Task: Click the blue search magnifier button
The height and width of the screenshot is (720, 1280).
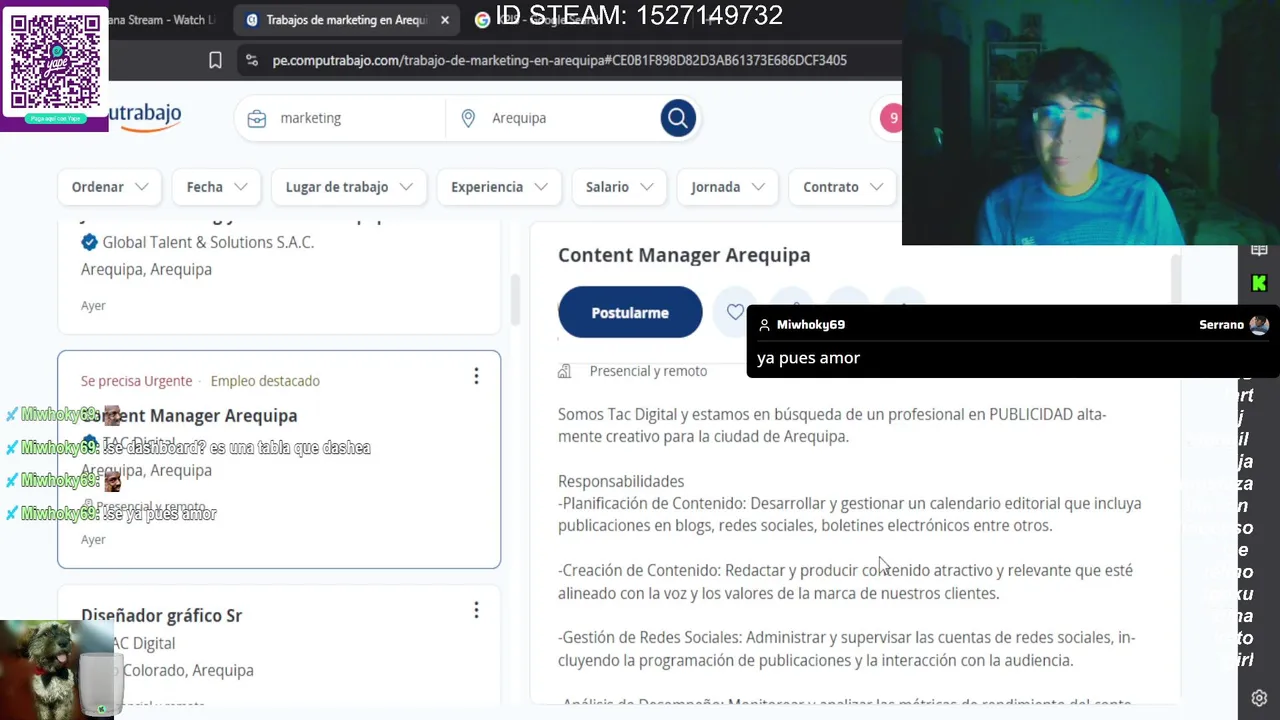Action: pos(677,118)
